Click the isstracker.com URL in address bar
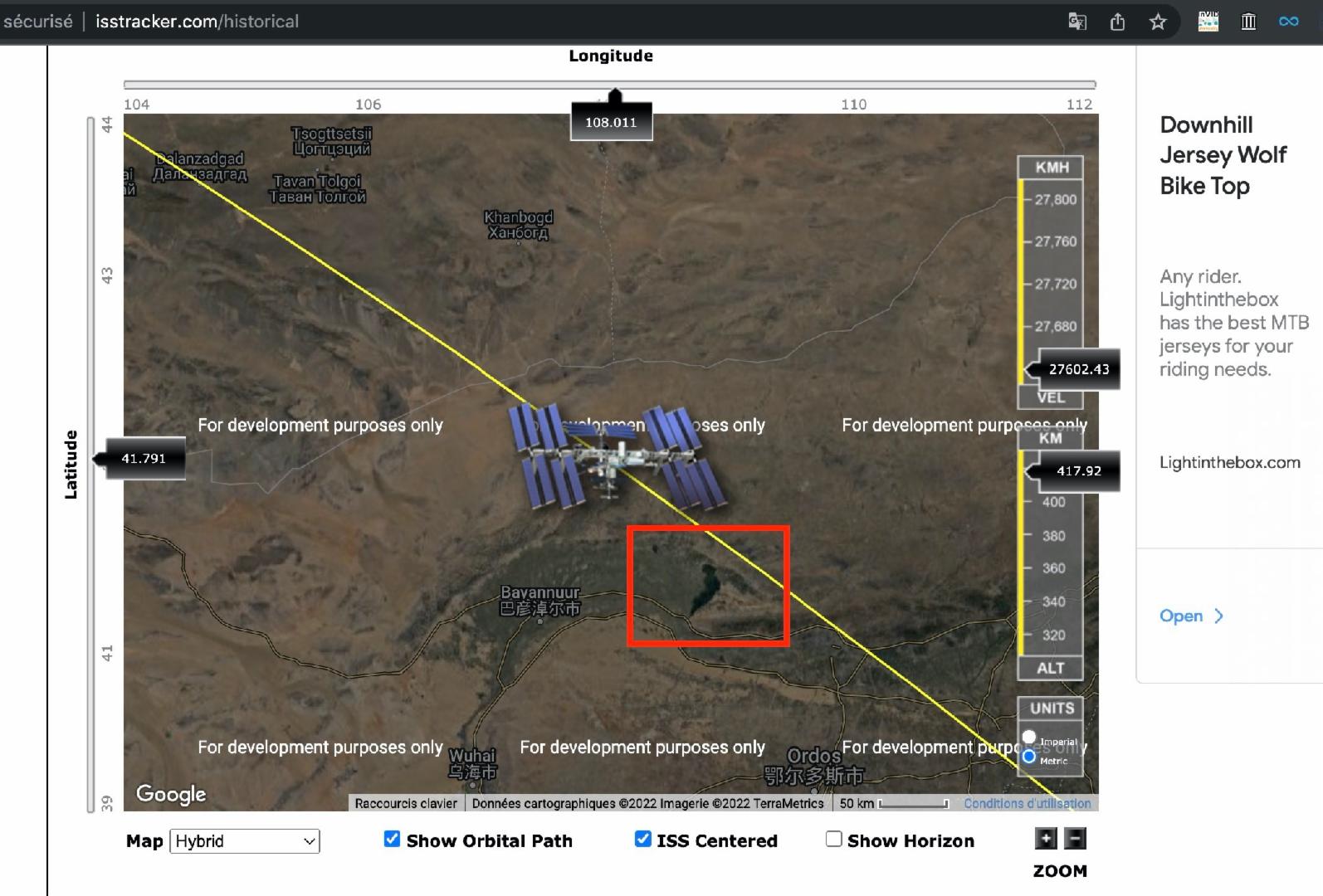This screenshot has width=1323, height=896. coord(197,22)
